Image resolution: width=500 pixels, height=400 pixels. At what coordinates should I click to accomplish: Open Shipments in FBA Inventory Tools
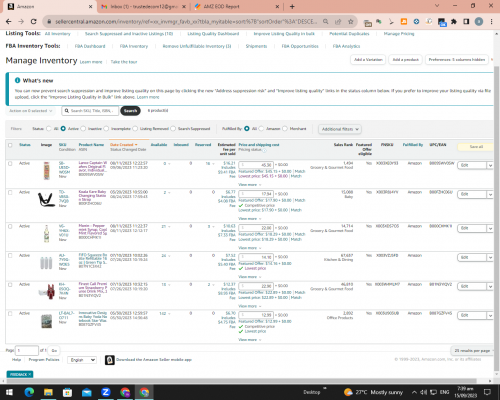[x=256, y=46]
